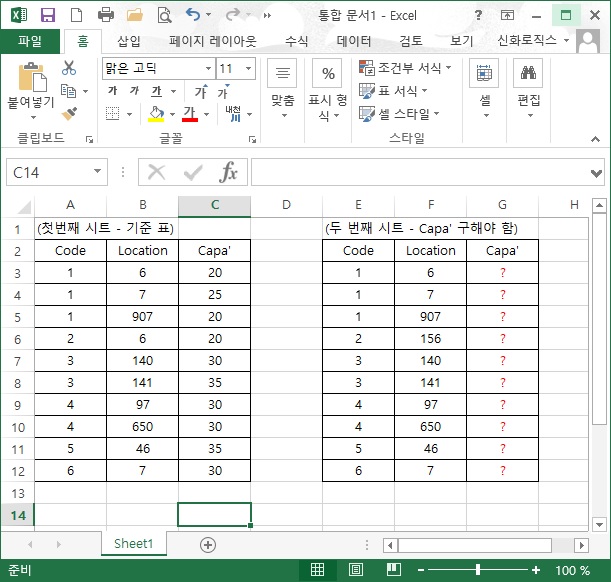Open the Number Format percent icon
Viewport: 611px width, 582px height.
(x=327, y=73)
